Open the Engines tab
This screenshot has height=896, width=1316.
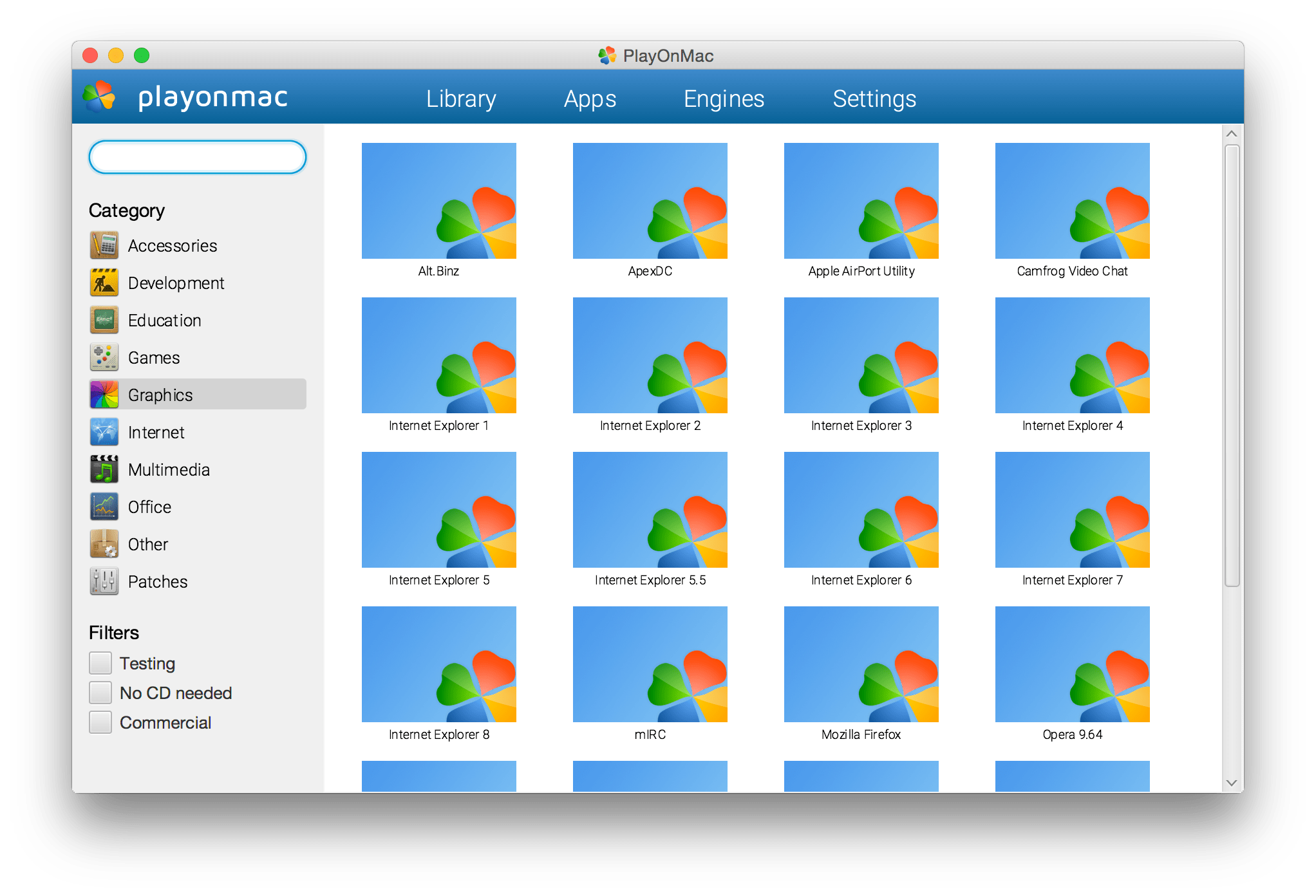[724, 98]
